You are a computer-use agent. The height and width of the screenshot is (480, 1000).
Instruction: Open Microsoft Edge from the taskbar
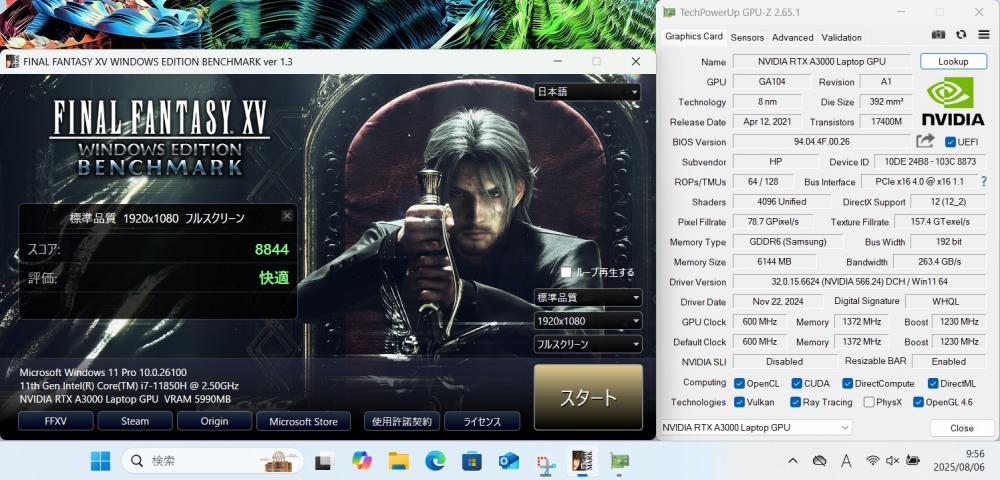[435, 460]
